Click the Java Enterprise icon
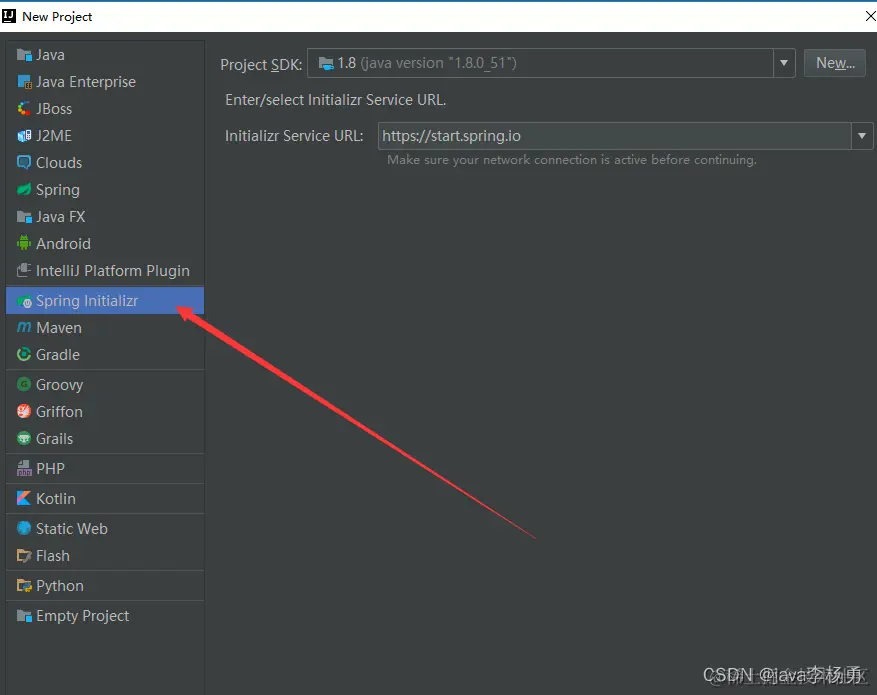 coord(24,82)
